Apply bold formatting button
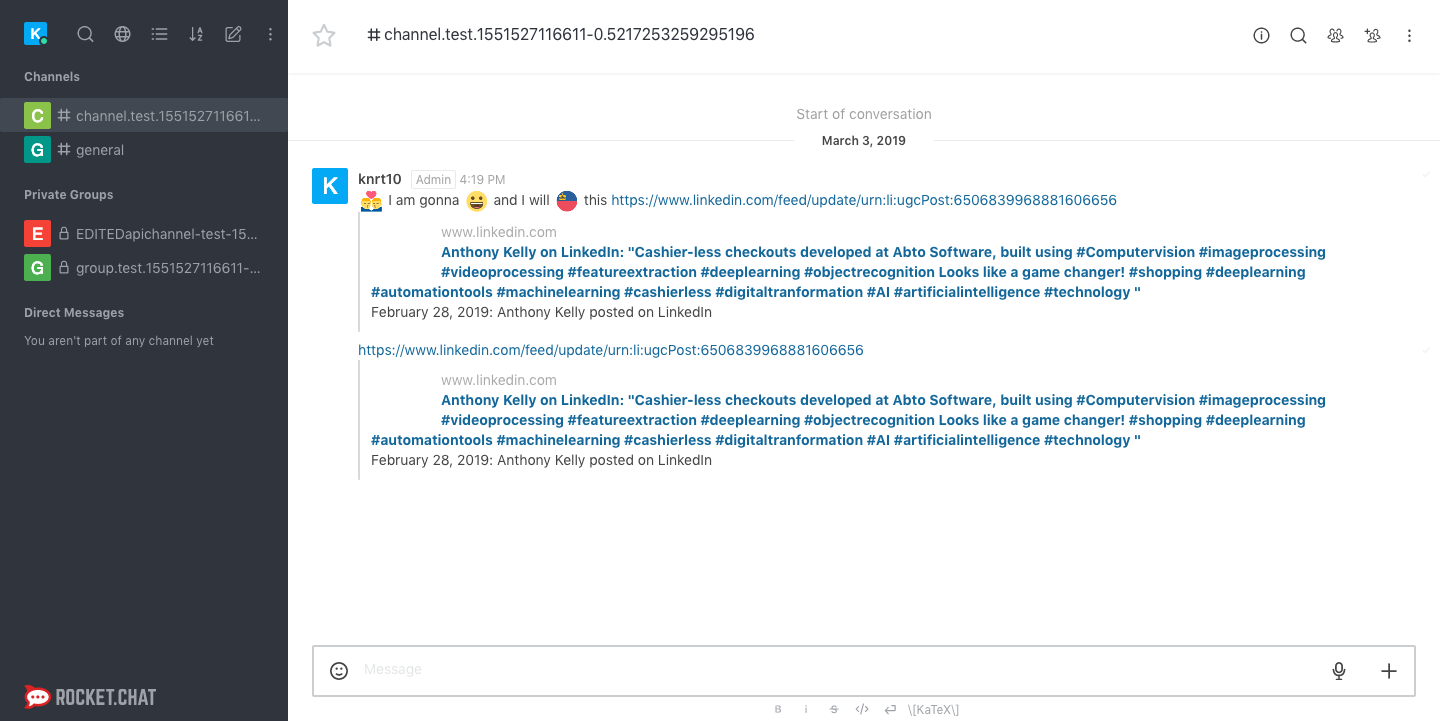 778,709
